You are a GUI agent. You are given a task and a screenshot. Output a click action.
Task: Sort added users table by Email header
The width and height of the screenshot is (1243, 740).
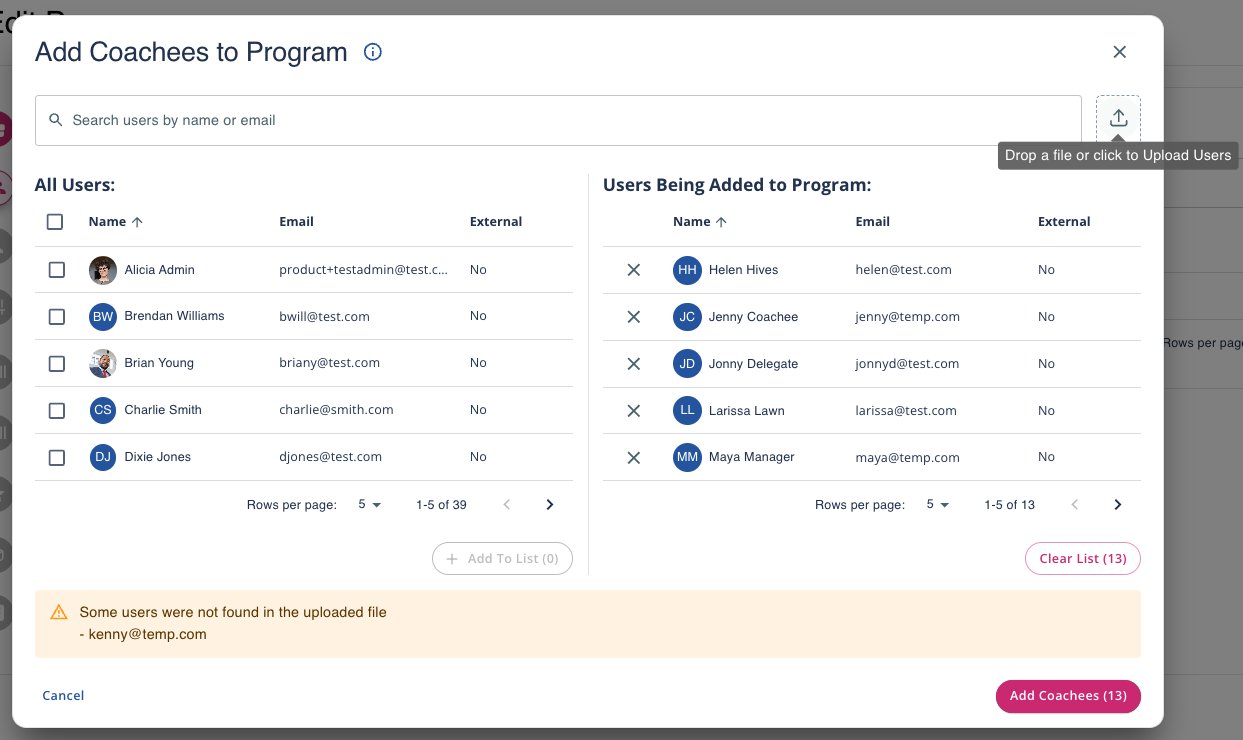pyautogui.click(x=872, y=222)
